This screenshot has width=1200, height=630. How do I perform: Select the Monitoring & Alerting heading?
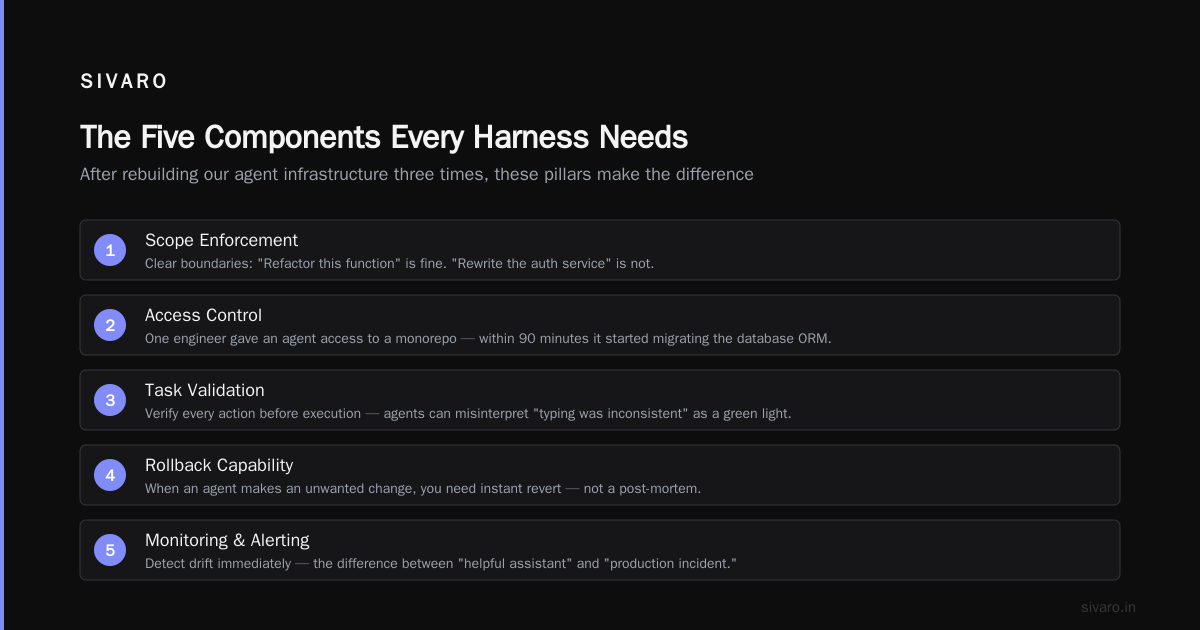(227, 540)
